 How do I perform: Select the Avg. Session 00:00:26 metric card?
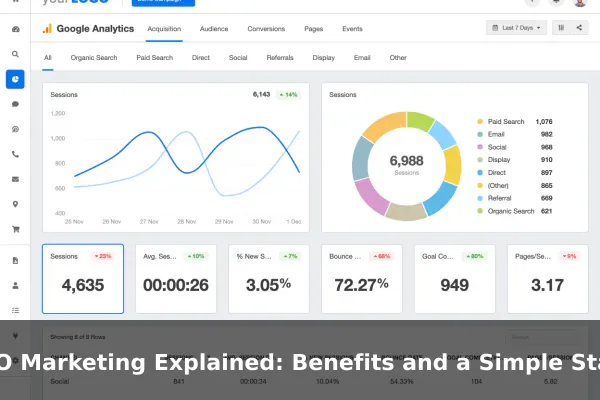[x=176, y=279]
